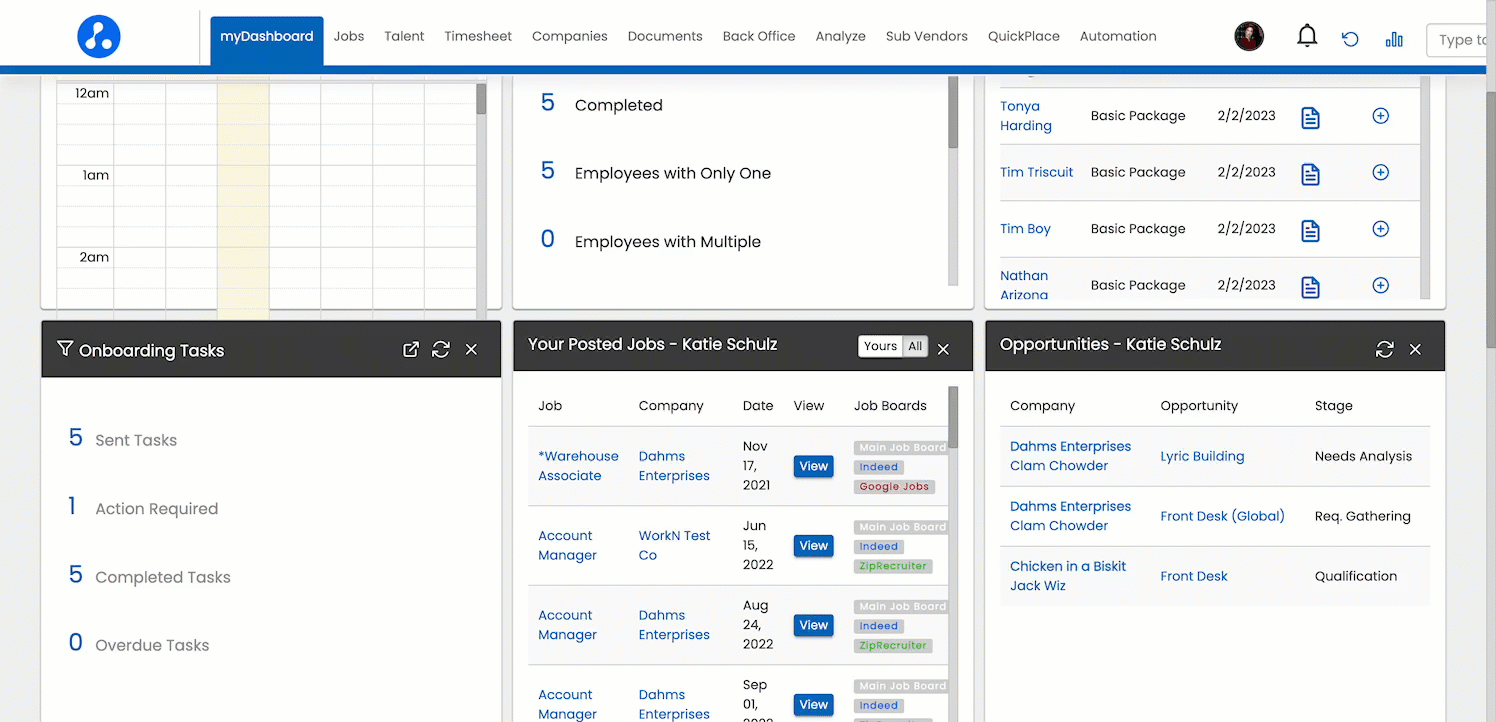Open document icon for Nathan Arizona
The height and width of the screenshot is (722, 1496).
pos(1310,287)
